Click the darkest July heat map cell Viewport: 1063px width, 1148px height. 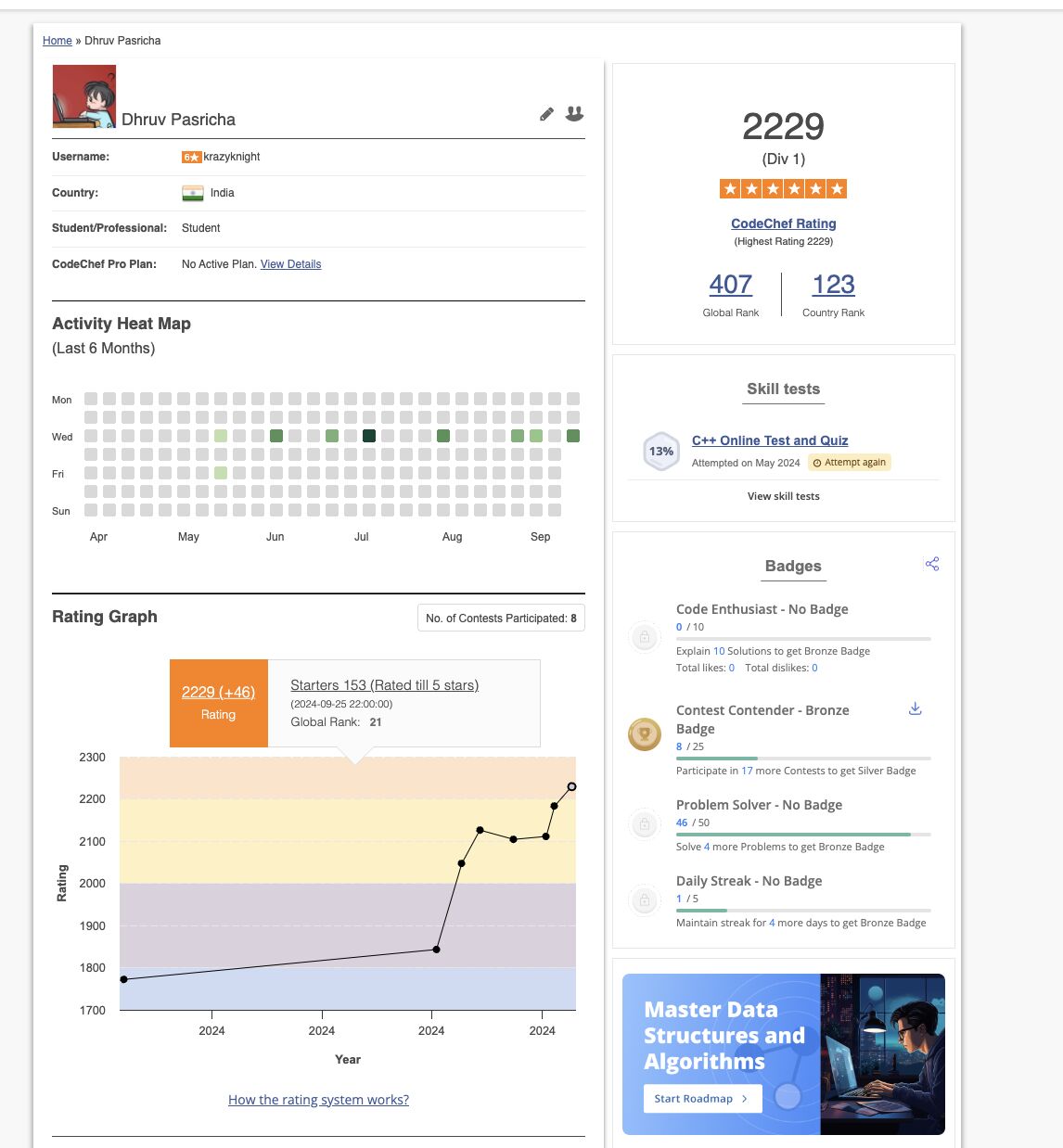tap(369, 436)
